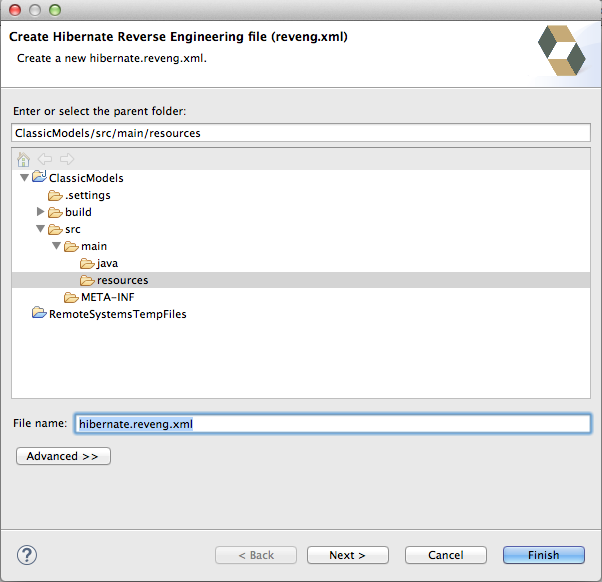Select the src folder label
The height and width of the screenshot is (582, 602).
pyautogui.click(x=73, y=230)
